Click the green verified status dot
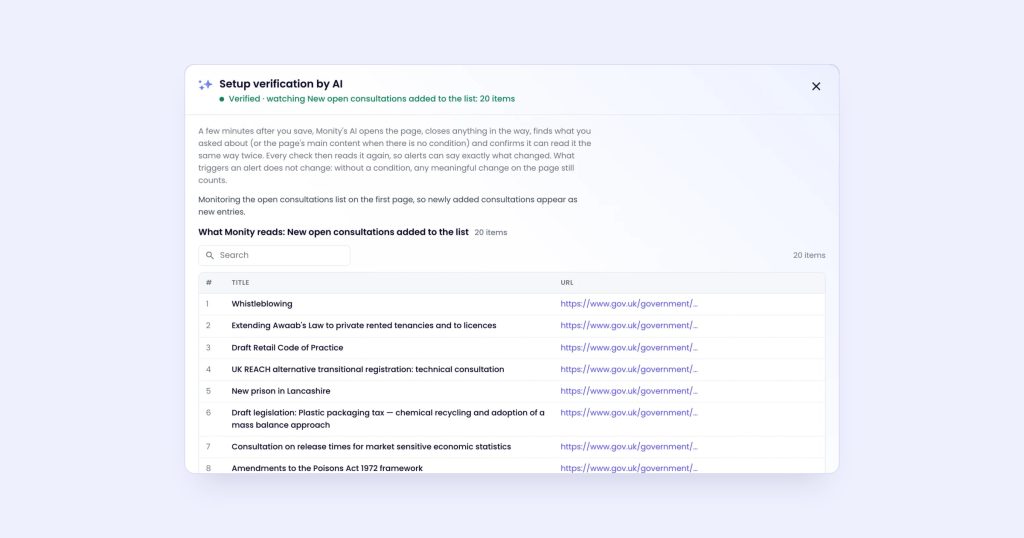Screen dimensions: 1024x538 coord(222,99)
